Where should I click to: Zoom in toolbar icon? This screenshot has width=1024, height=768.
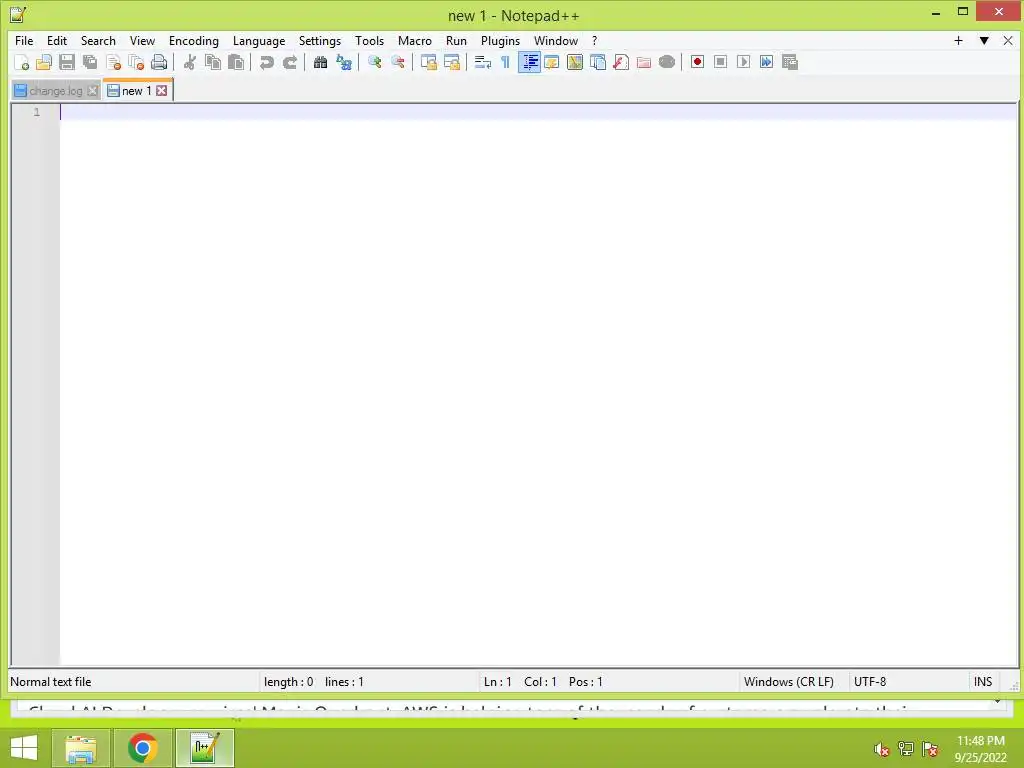tap(375, 62)
